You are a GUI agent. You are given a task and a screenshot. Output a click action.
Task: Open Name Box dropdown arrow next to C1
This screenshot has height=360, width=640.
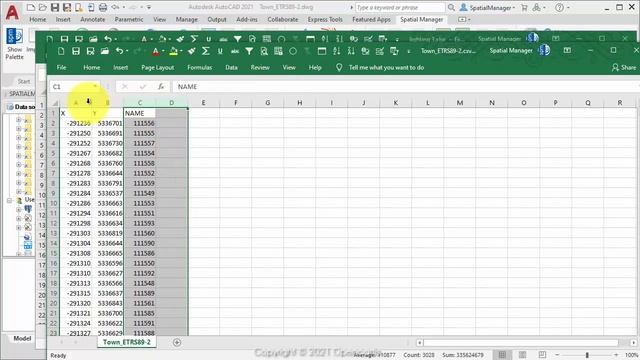[95, 87]
